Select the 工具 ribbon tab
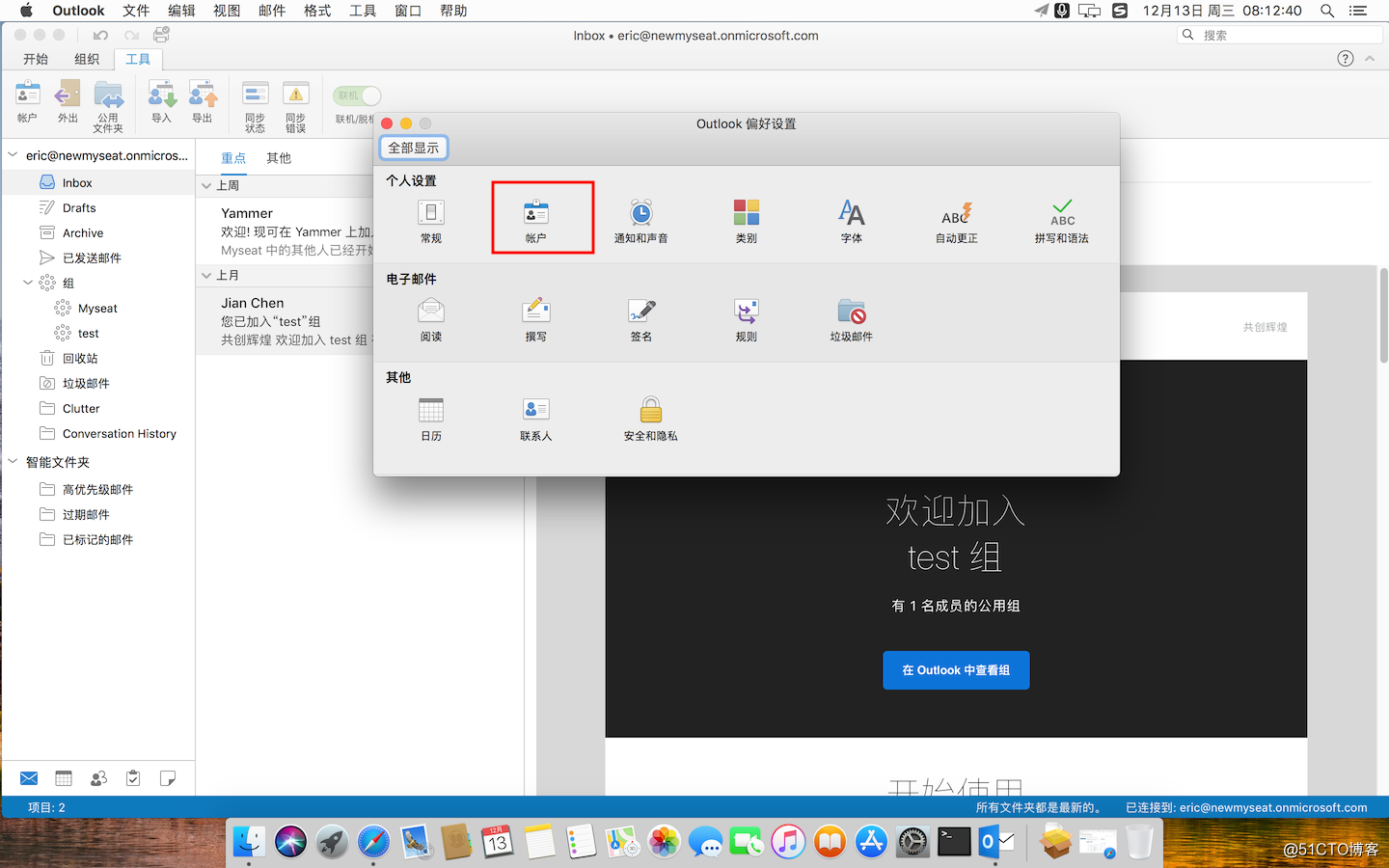Screen dimensions: 1389x868 click(138, 59)
